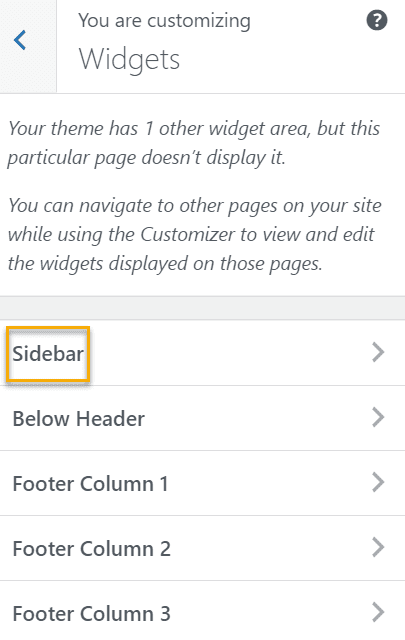Click the "You are customizing" text
The image size is (405, 640).
164,21
